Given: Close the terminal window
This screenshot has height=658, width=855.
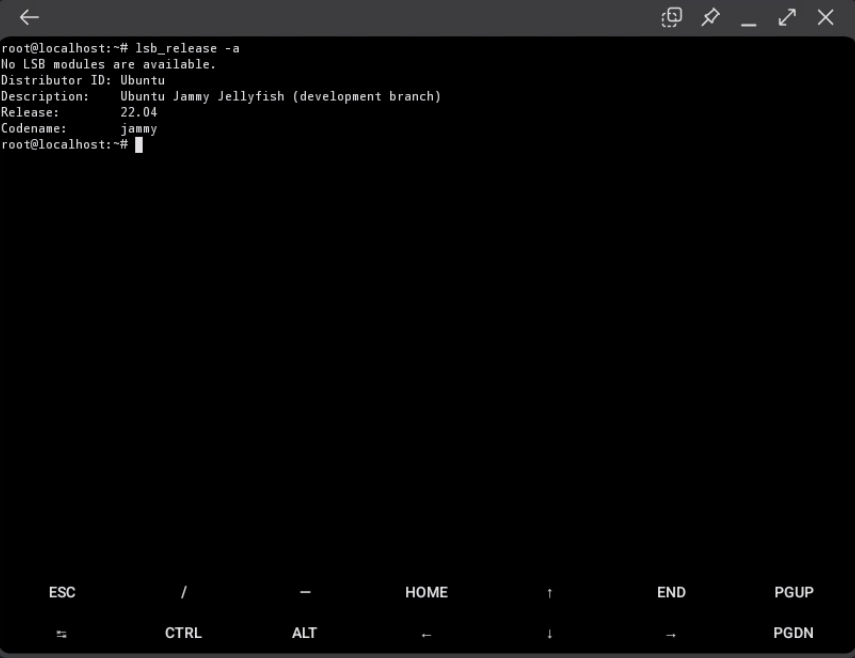Looking at the screenshot, I should coord(826,17).
